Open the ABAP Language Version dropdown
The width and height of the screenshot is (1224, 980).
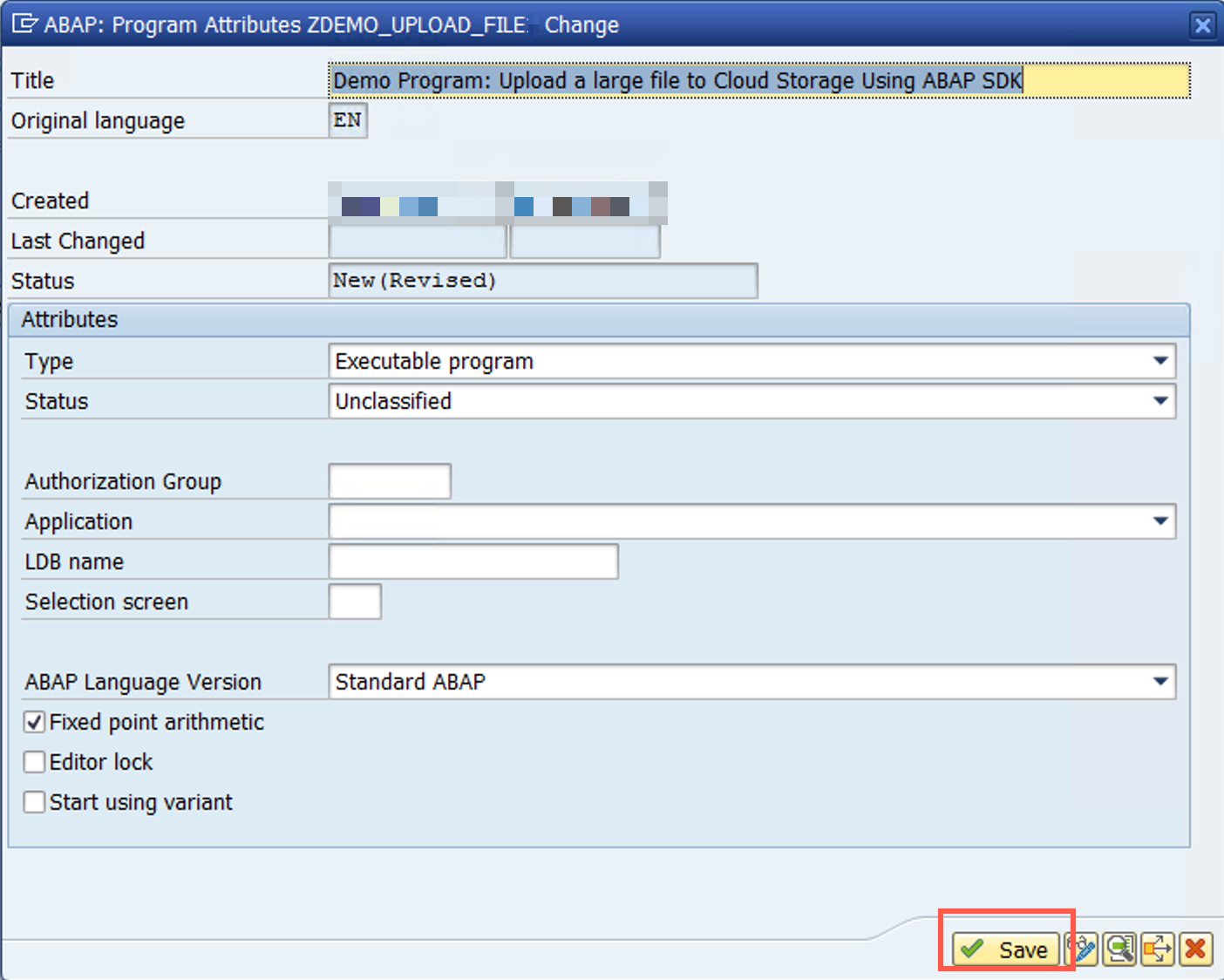pyautogui.click(x=1159, y=682)
